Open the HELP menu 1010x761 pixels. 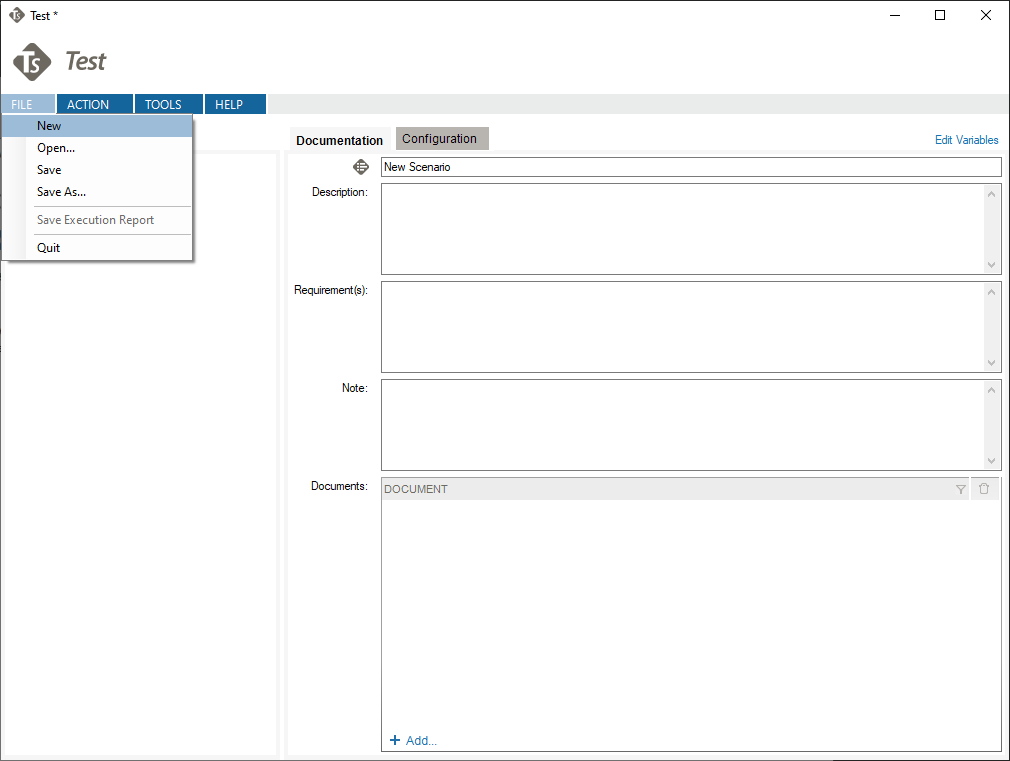point(229,103)
